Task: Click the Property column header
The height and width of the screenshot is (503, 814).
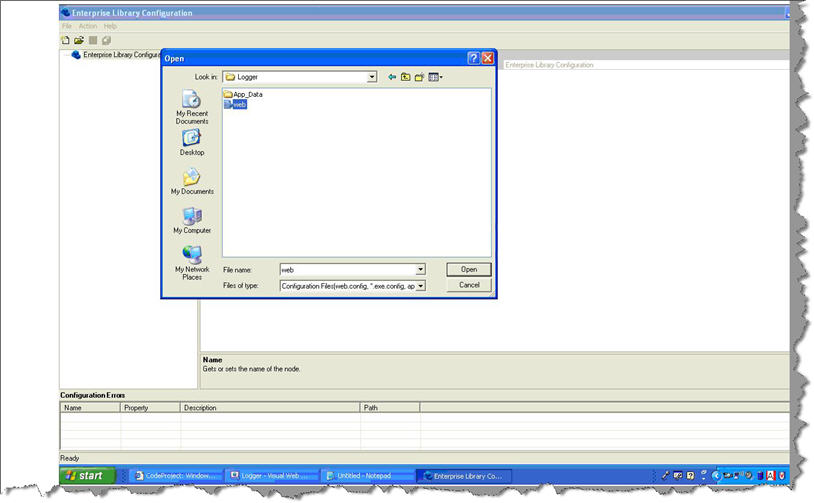Action: pyautogui.click(x=150, y=407)
